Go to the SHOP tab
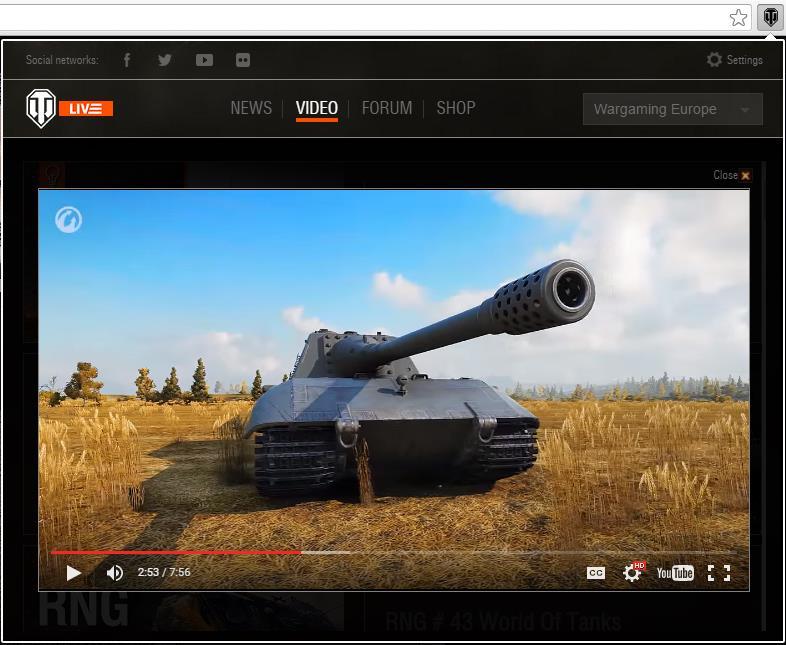The image size is (786, 645). [456, 108]
